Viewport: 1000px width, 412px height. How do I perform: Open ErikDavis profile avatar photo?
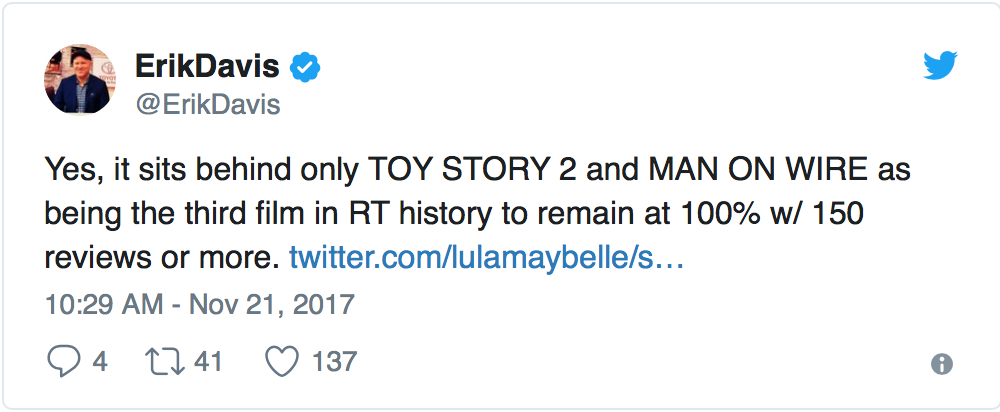click(x=80, y=83)
